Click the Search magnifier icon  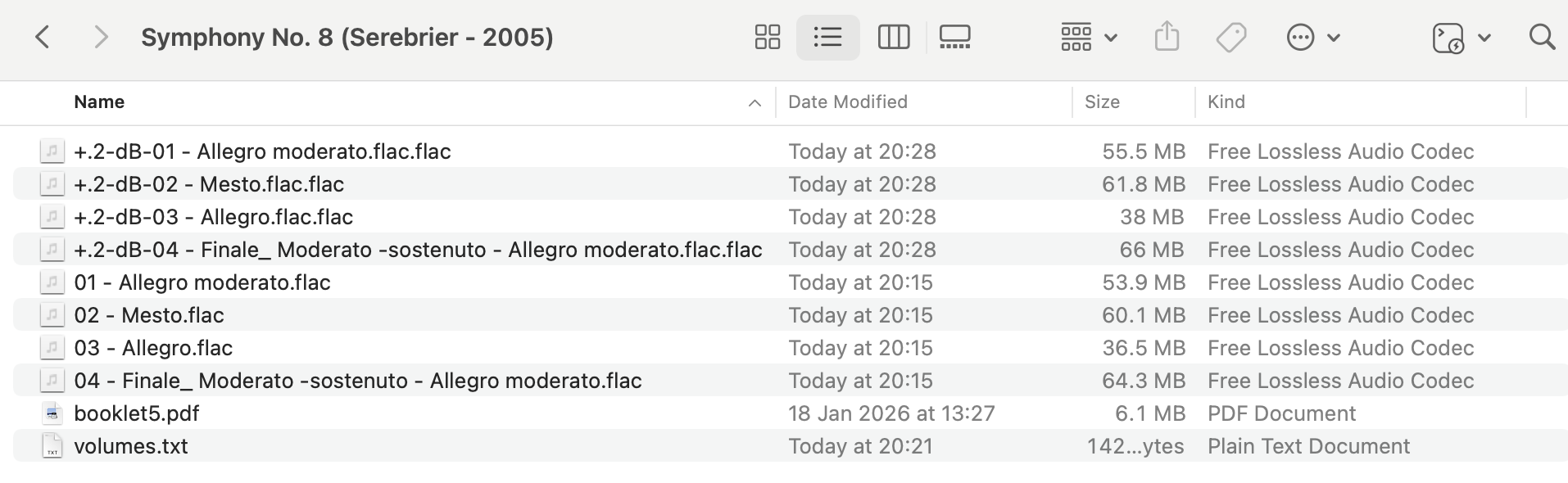pos(1542,37)
